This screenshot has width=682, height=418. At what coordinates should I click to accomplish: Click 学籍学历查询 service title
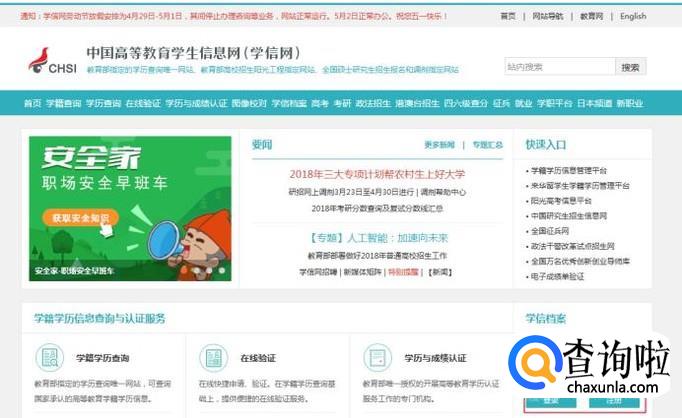103,358
